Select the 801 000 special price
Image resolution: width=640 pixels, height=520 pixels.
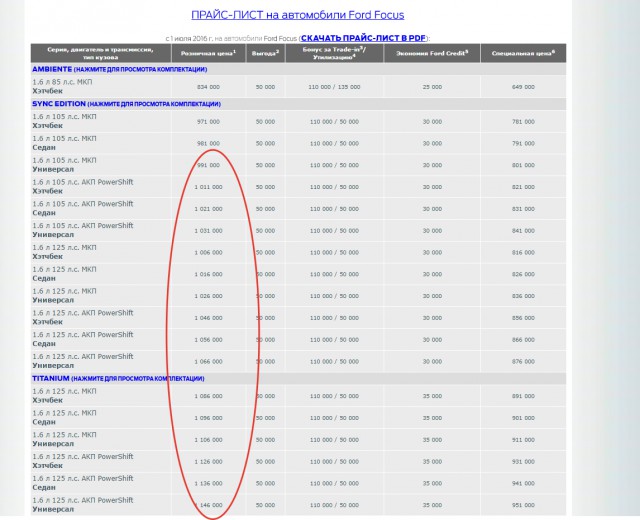tap(523, 165)
